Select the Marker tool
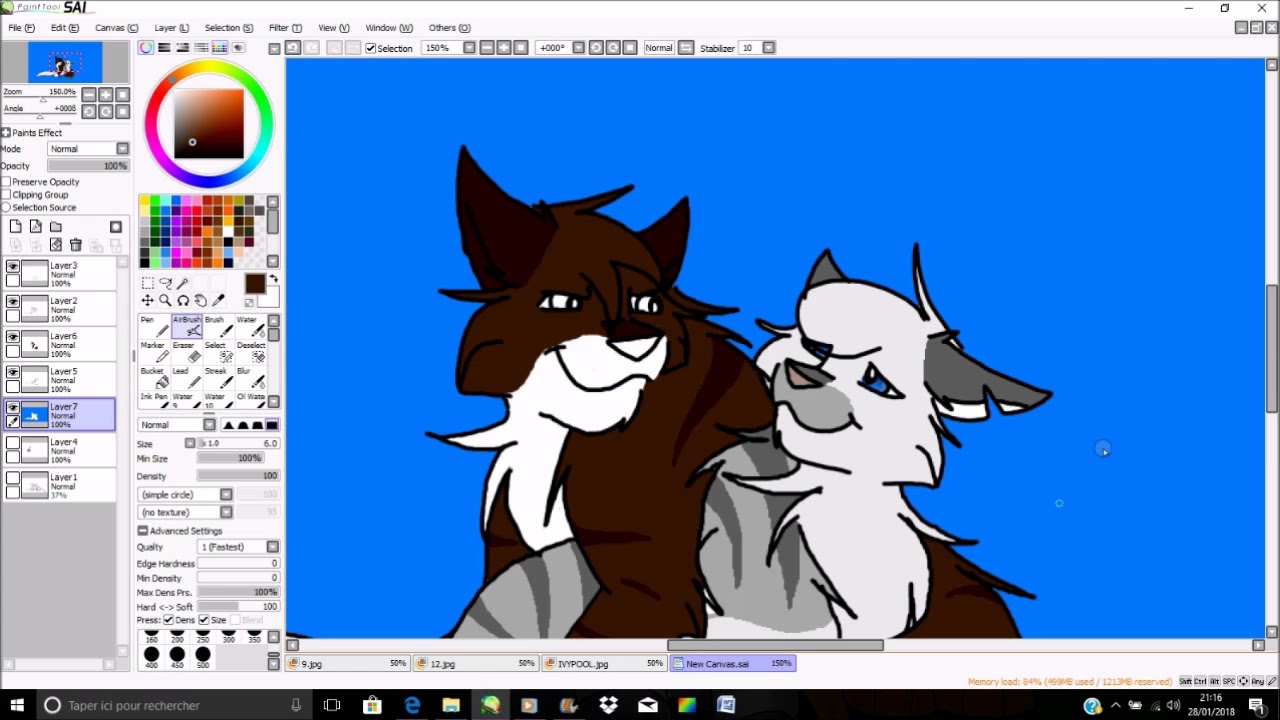 tap(154, 352)
